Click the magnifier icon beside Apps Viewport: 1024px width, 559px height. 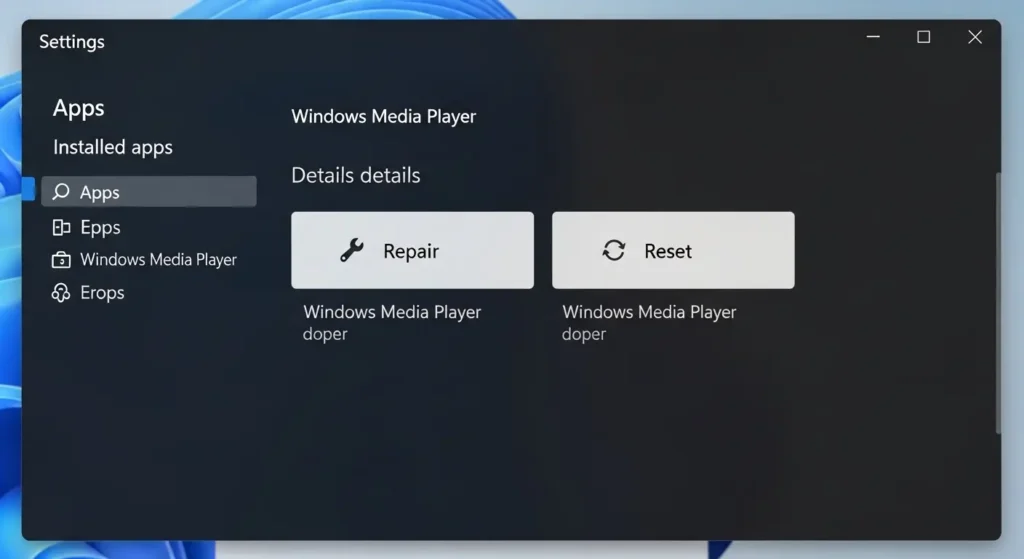[61, 191]
